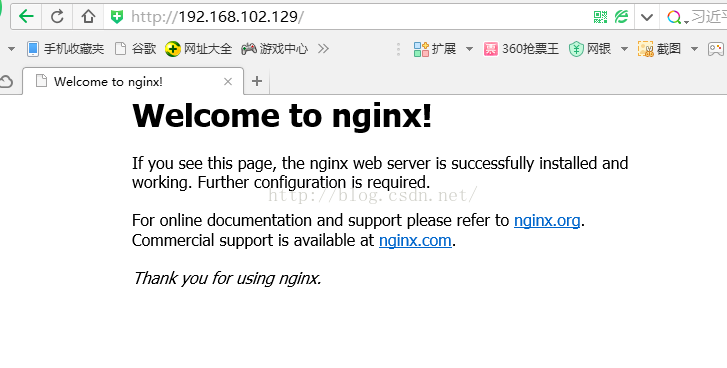Viewport: 727px width, 368px height.
Task: Show more bookmarks with double chevron
Action: tap(323, 49)
